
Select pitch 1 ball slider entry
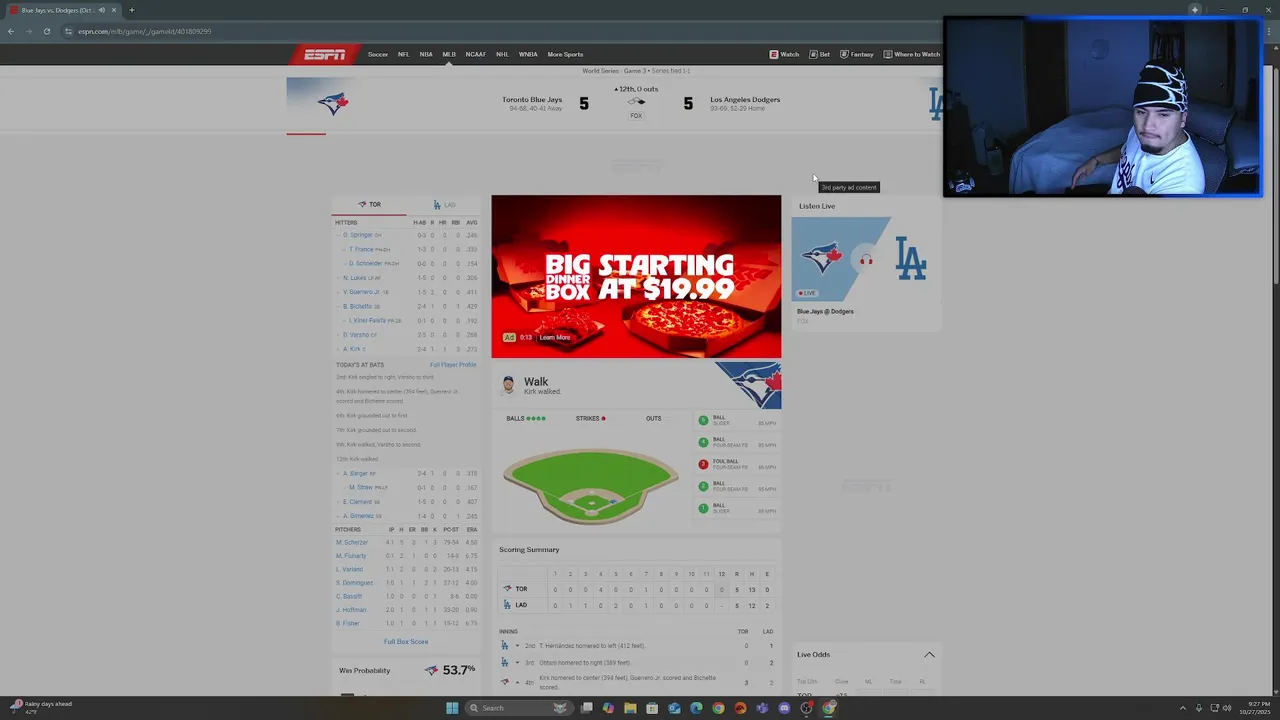738,508
